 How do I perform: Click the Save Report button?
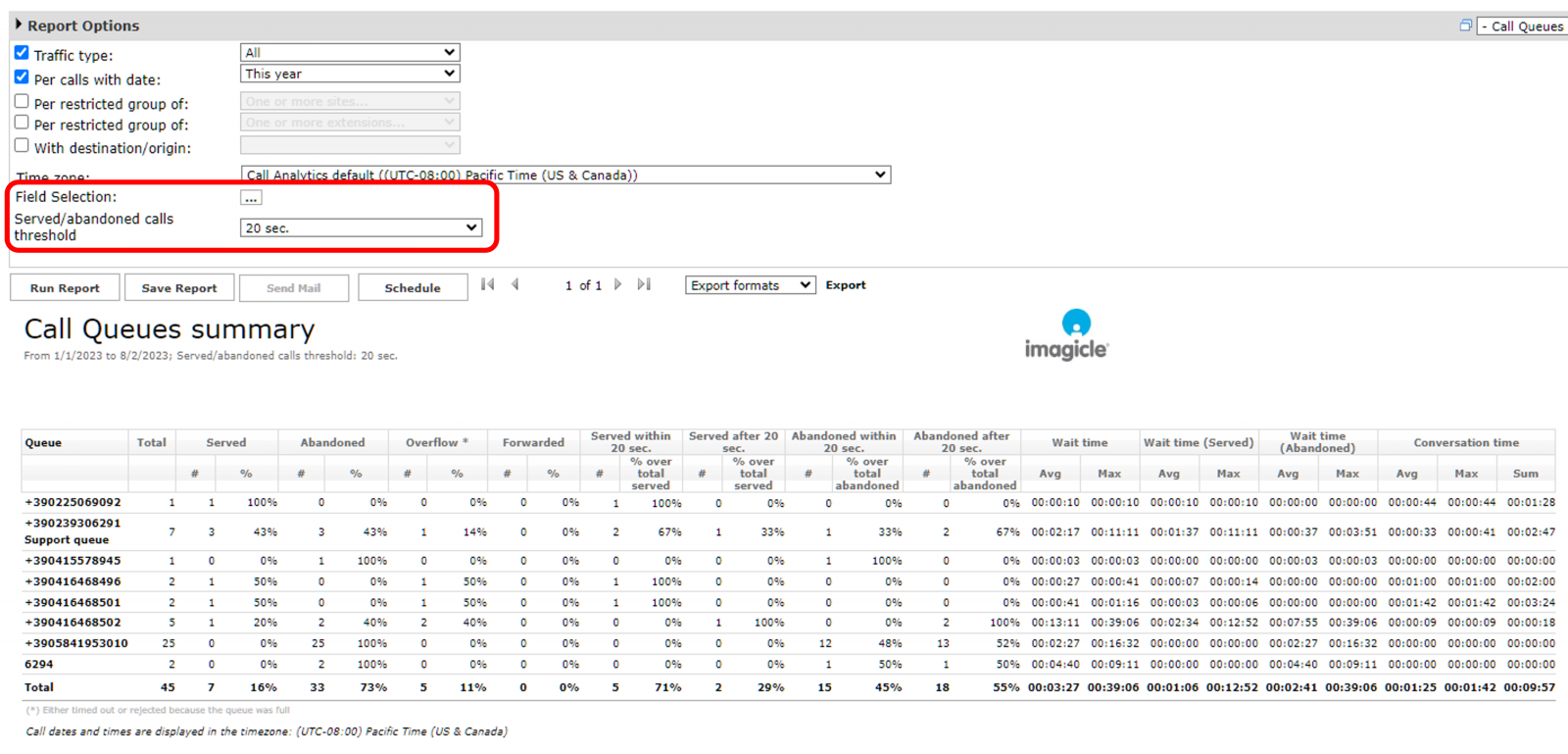click(x=179, y=288)
